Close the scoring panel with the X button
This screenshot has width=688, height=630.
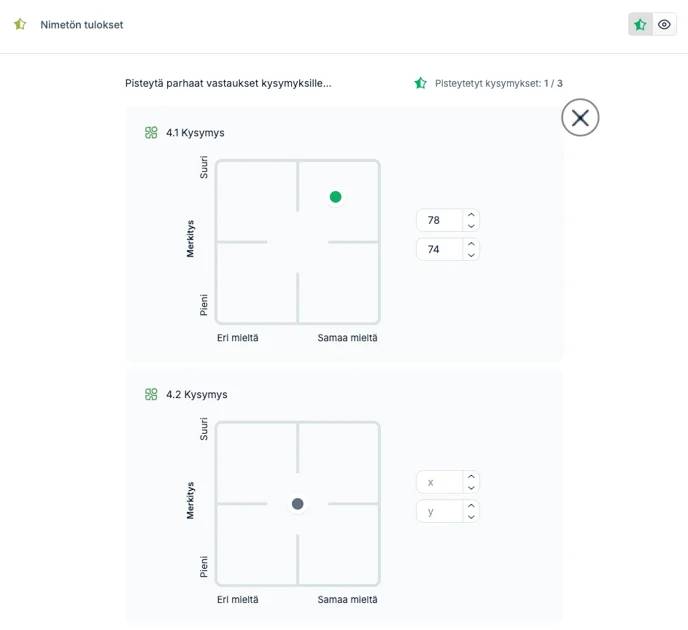pos(580,118)
